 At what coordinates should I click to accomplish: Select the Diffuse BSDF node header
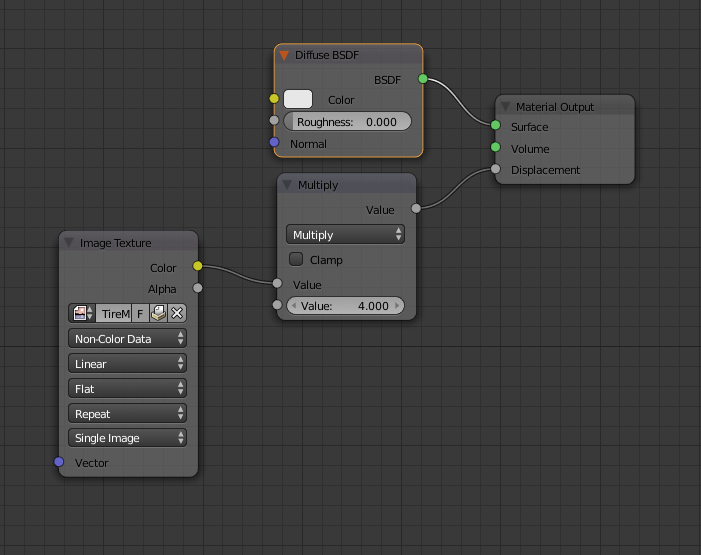click(x=349, y=55)
